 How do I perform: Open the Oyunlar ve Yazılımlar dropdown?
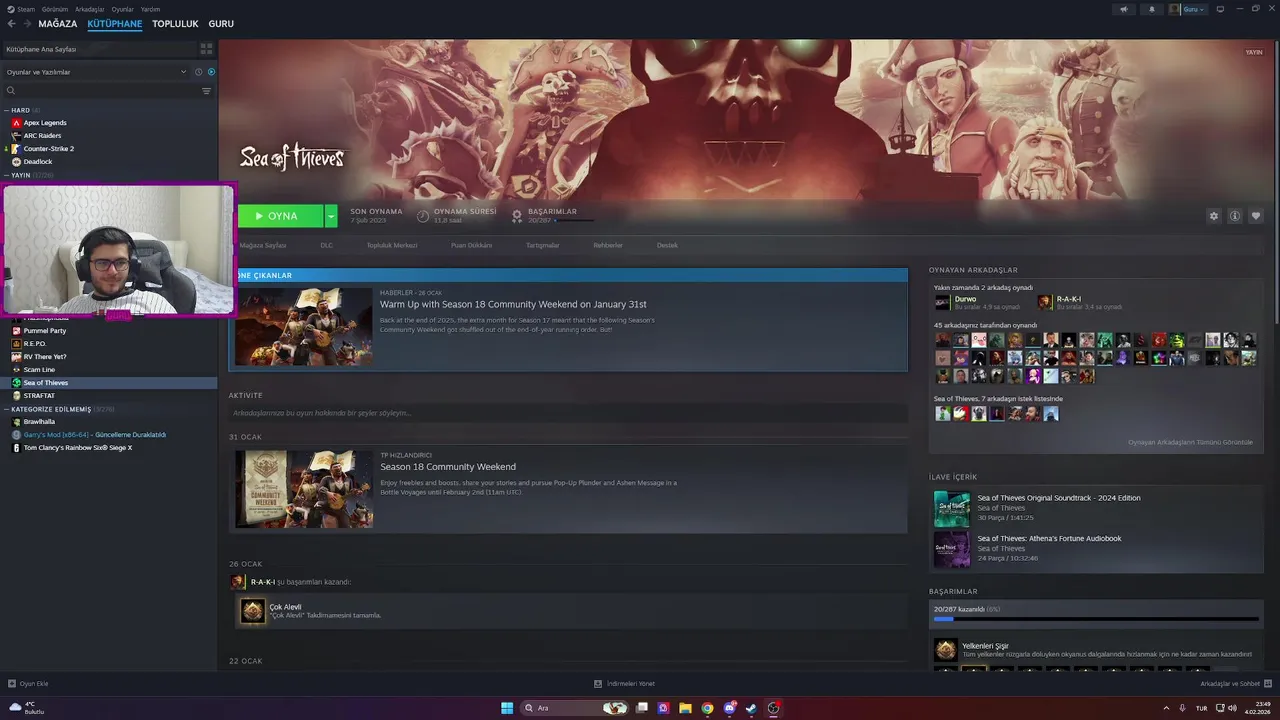[x=96, y=72]
